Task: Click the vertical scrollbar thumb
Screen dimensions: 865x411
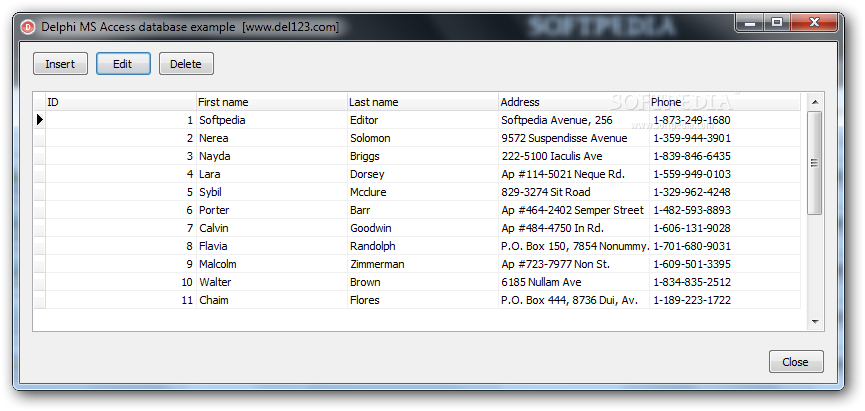Action: (x=814, y=163)
